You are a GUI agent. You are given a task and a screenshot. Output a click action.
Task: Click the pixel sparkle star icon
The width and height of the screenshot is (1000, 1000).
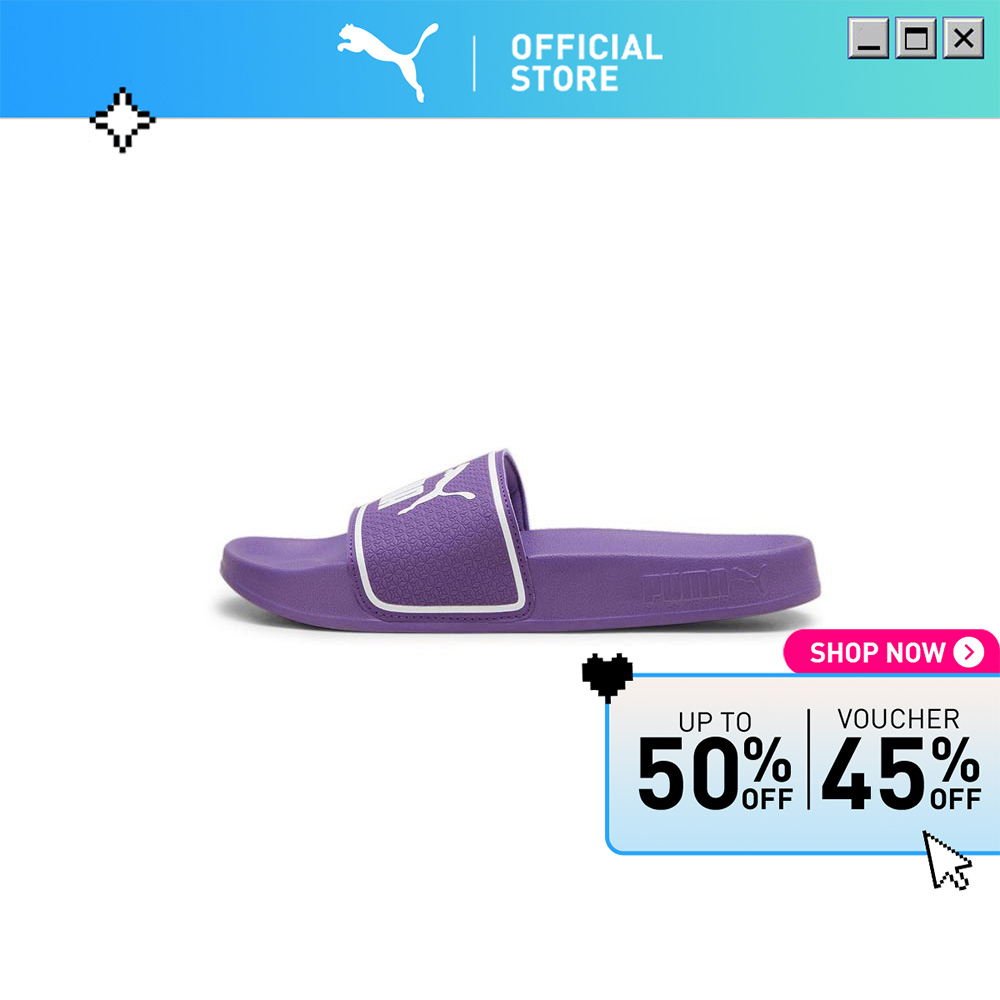click(x=122, y=120)
